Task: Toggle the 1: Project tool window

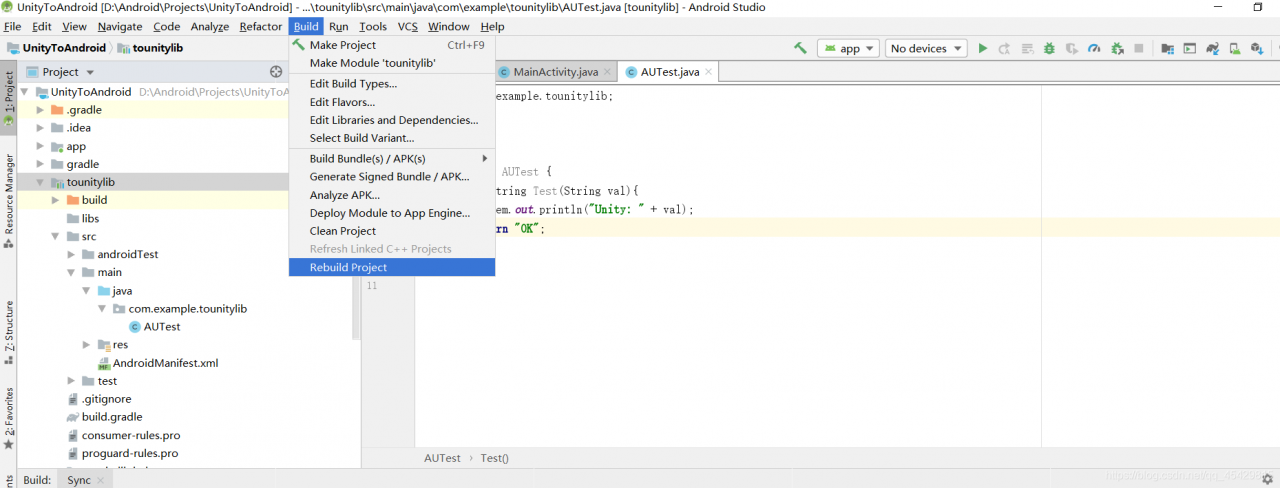Action: pos(9,97)
